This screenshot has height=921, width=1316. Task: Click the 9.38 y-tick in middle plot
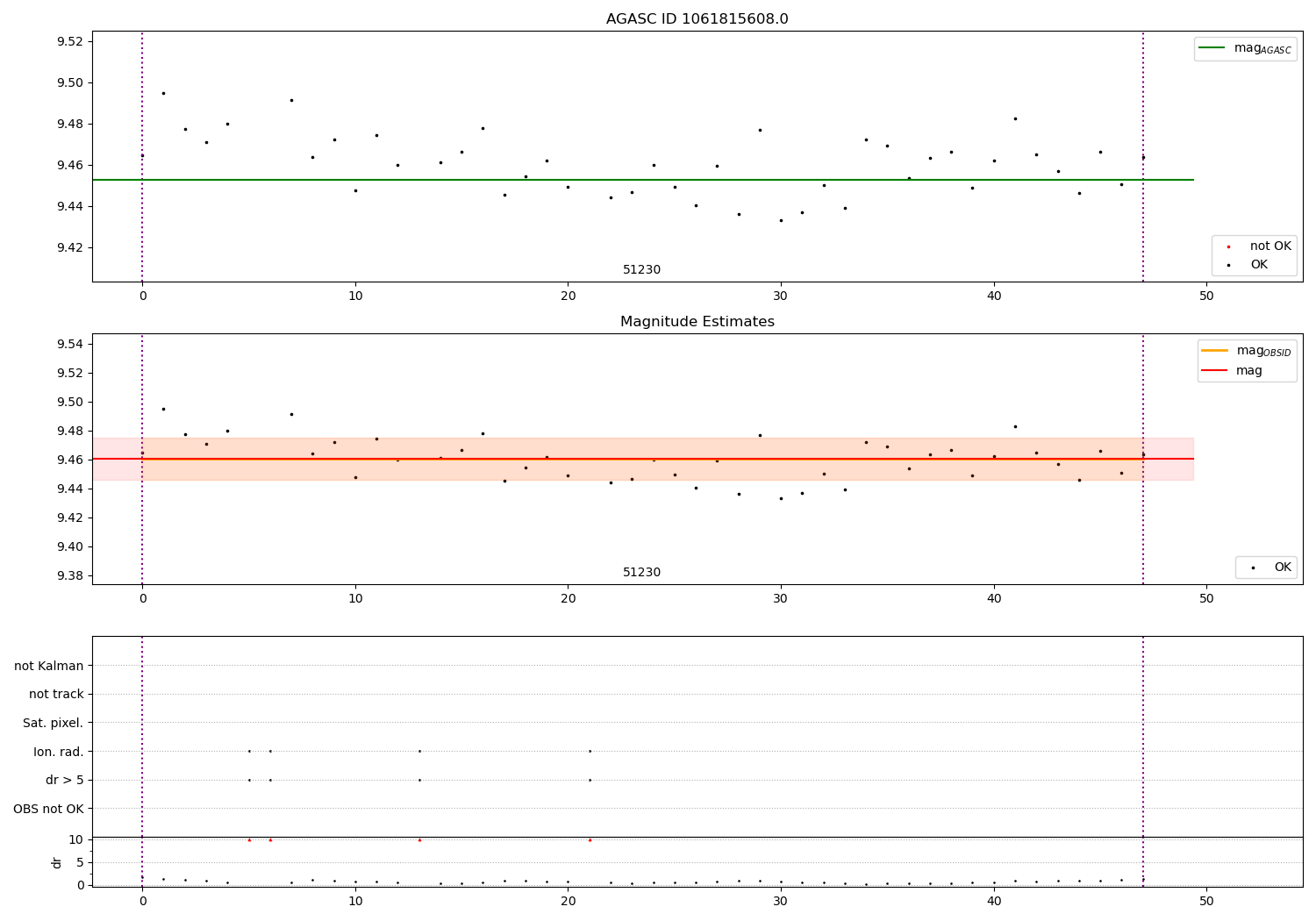pos(69,576)
